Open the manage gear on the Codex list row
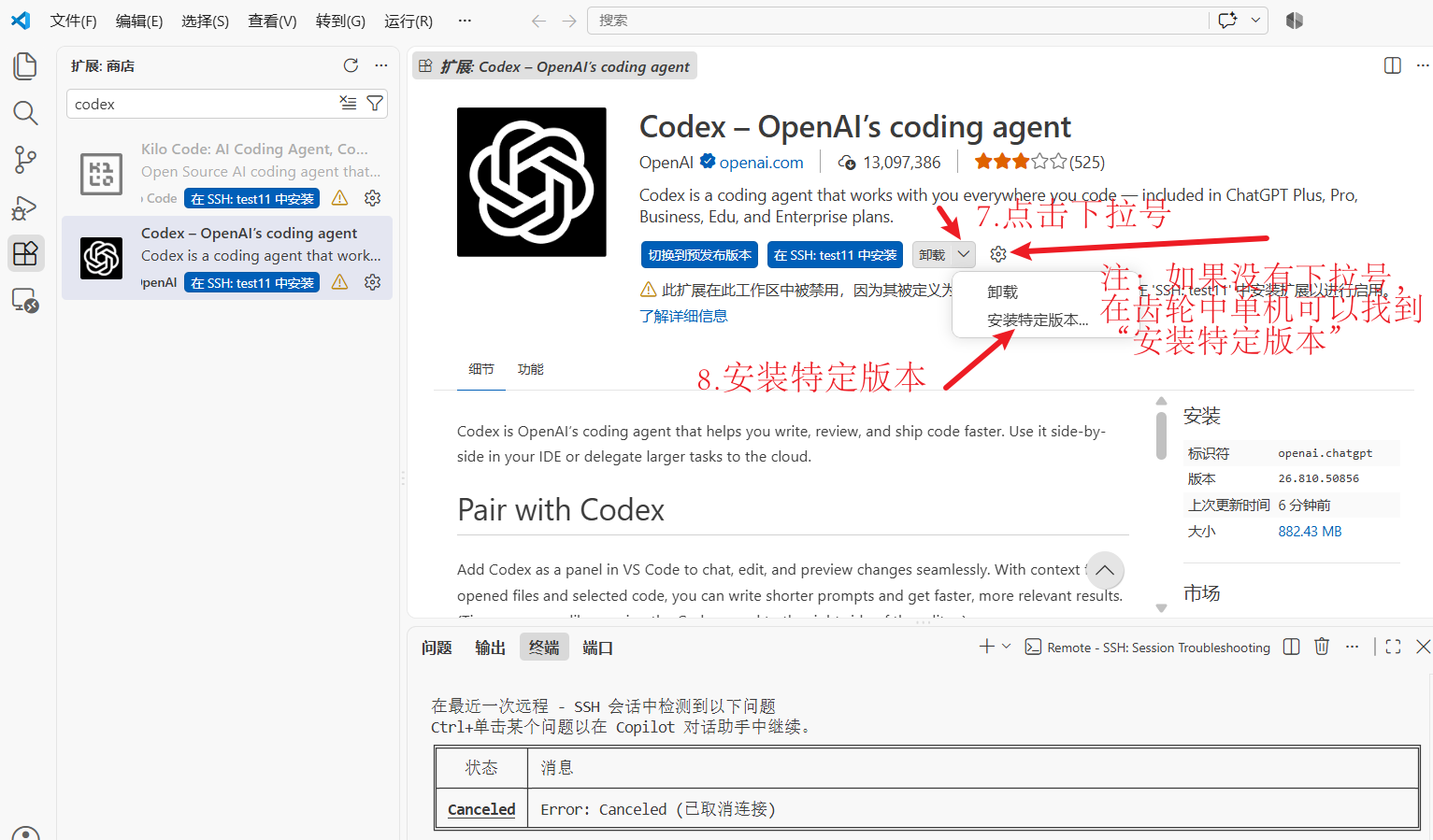 [x=372, y=282]
